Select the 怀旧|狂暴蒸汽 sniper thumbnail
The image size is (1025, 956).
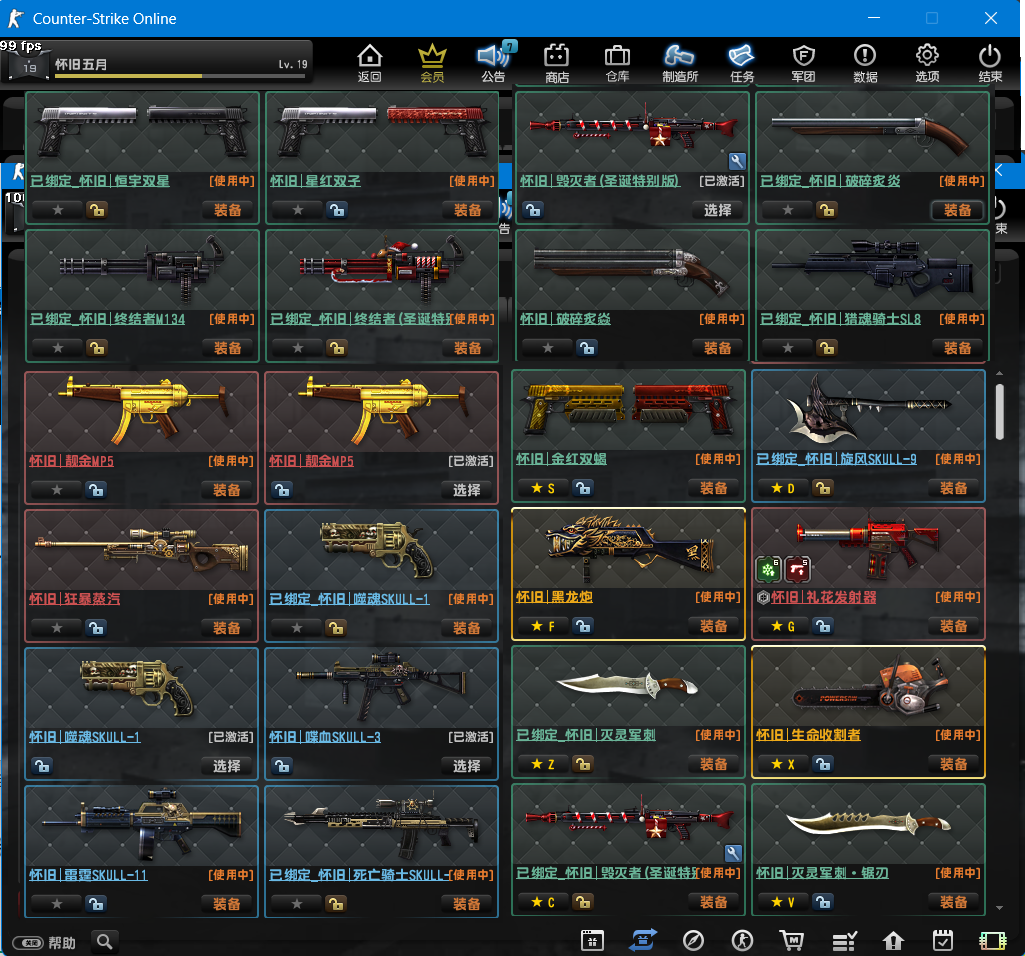tap(142, 550)
